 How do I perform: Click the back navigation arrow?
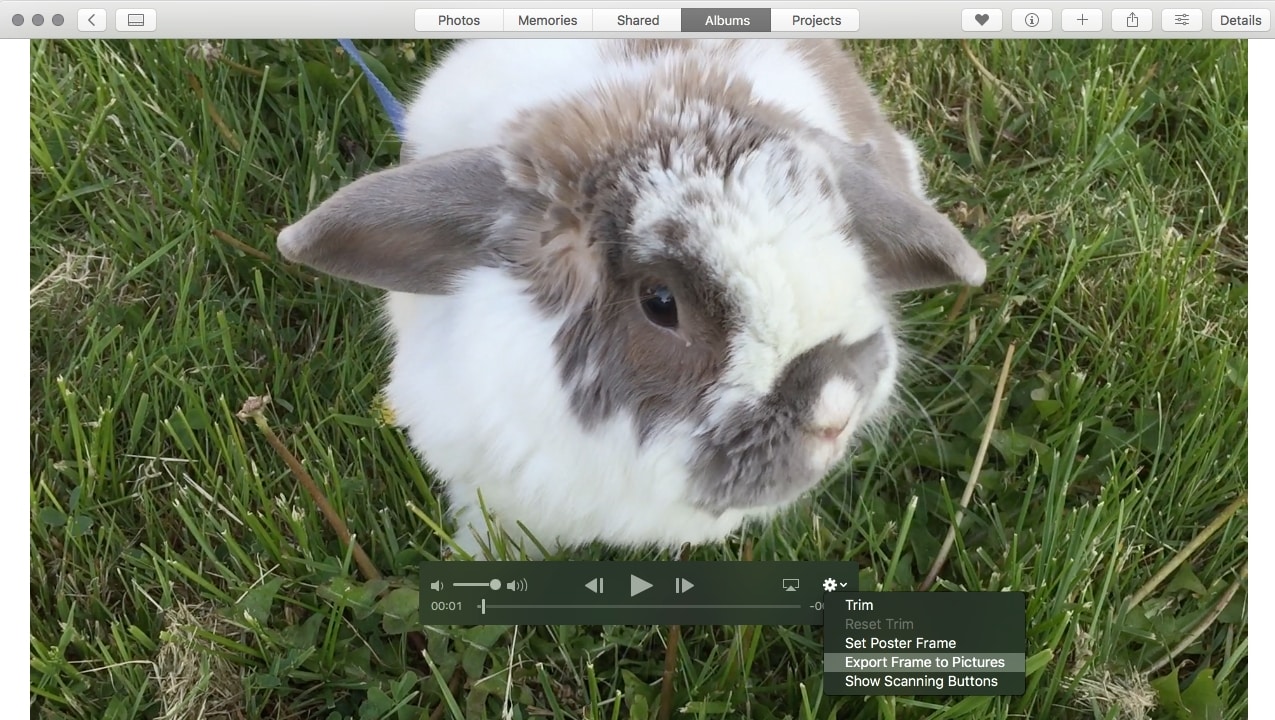[91, 19]
